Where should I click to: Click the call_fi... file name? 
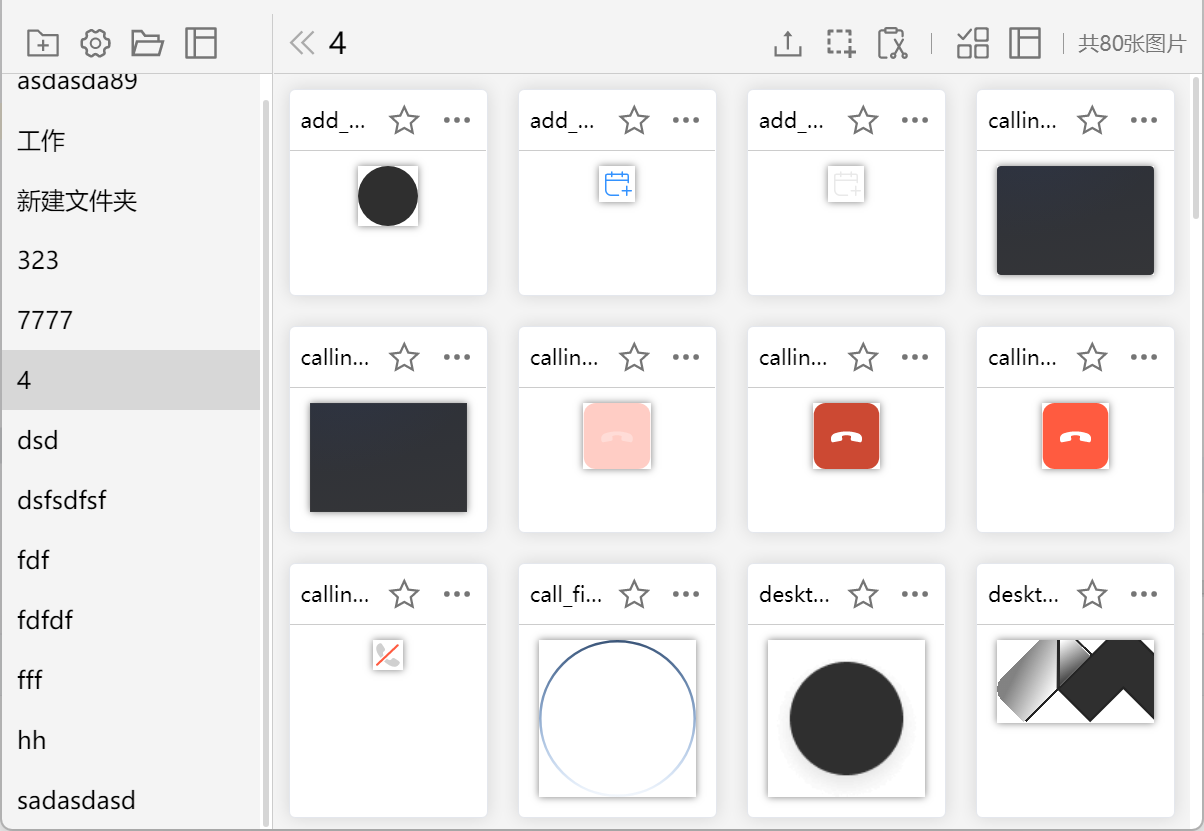[566, 595]
